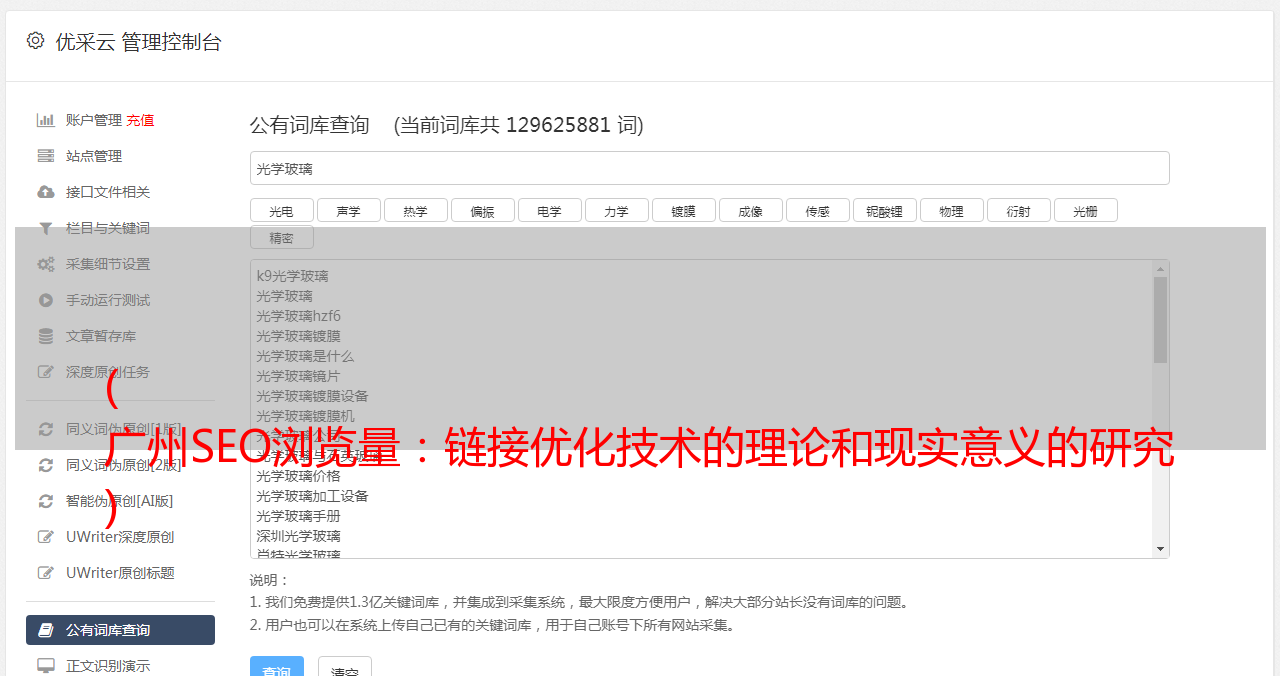Choose the 衍射 tag button
Screen dimensions: 1280x676
[1018, 210]
